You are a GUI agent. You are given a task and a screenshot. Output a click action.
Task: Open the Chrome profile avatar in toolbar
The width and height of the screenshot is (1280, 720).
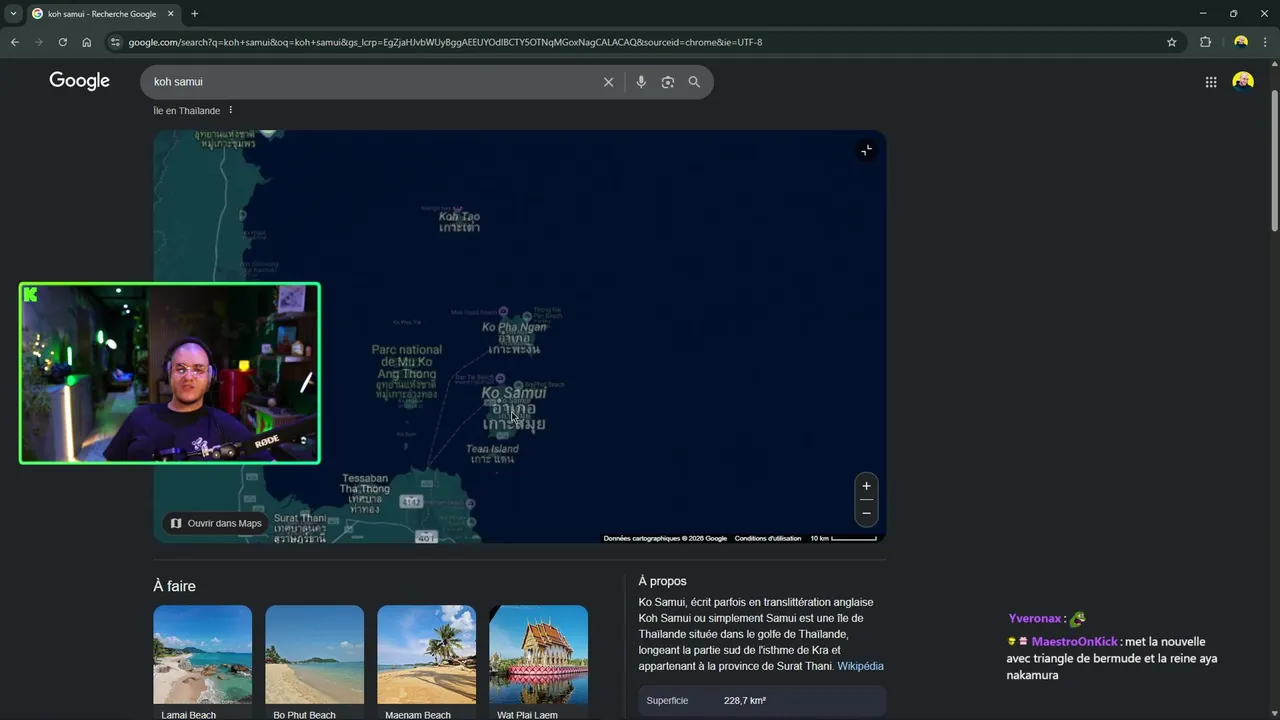coord(1241,42)
